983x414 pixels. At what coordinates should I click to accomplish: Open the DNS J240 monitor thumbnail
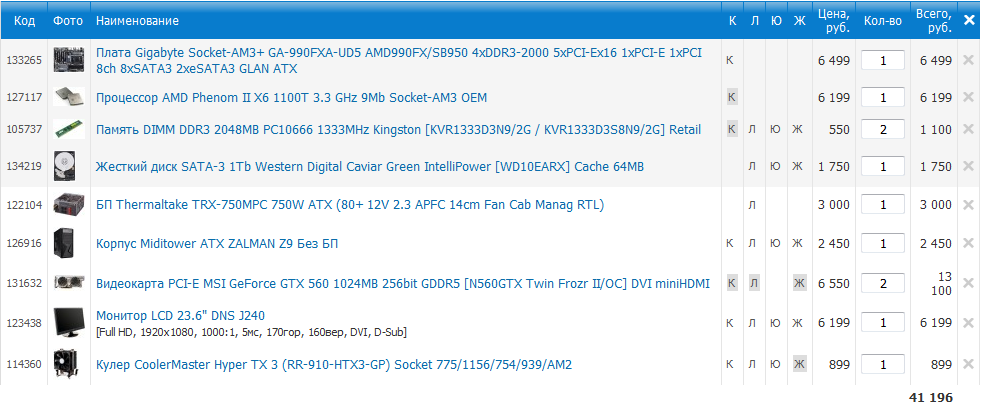(x=66, y=322)
